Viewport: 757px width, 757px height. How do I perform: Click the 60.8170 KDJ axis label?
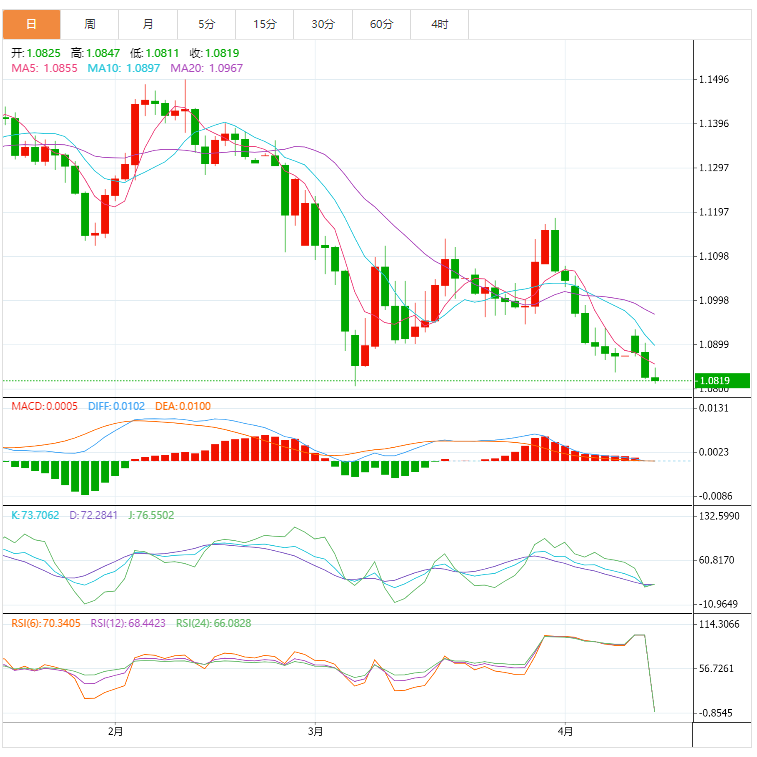[x=716, y=560]
